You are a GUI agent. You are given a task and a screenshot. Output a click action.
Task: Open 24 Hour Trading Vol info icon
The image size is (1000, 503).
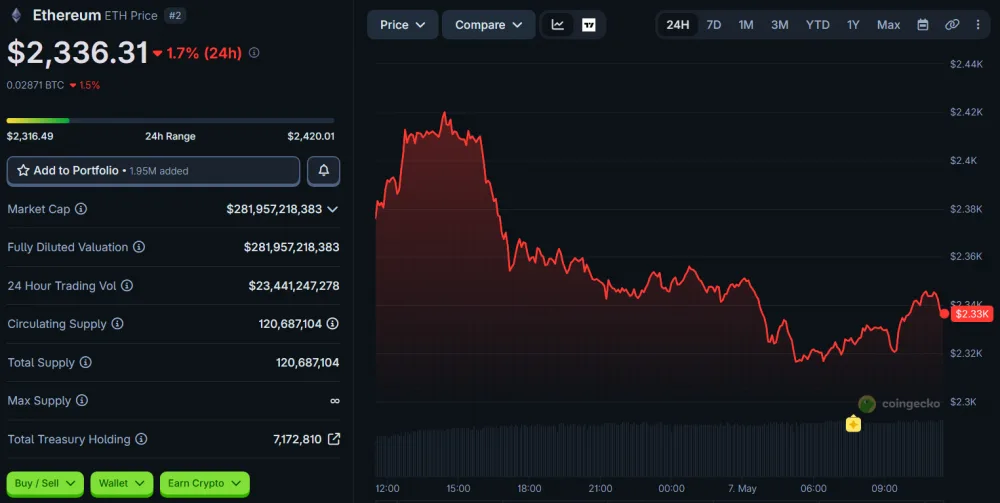(127, 285)
